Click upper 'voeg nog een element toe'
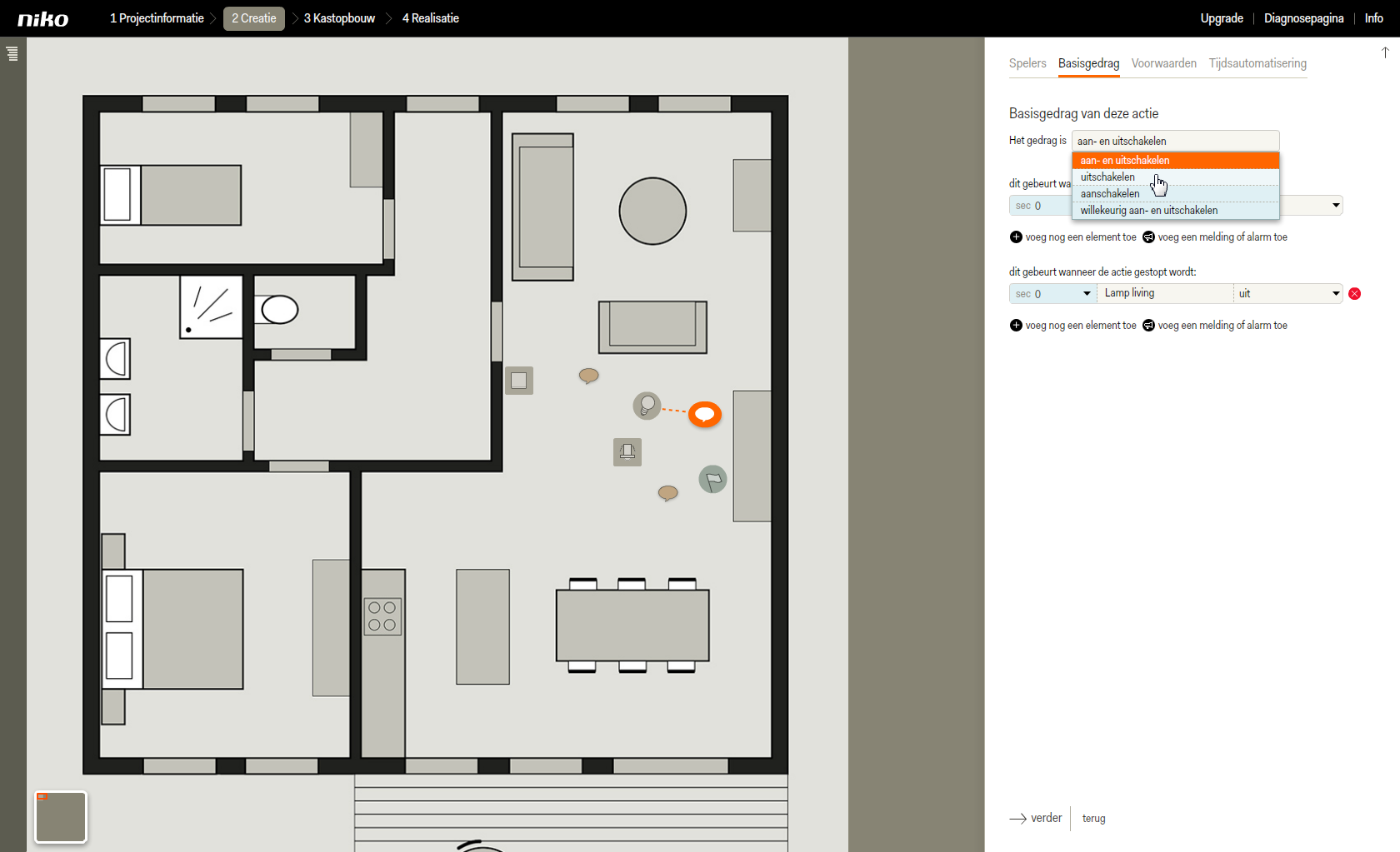This screenshot has width=1400, height=852. click(x=1081, y=237)
